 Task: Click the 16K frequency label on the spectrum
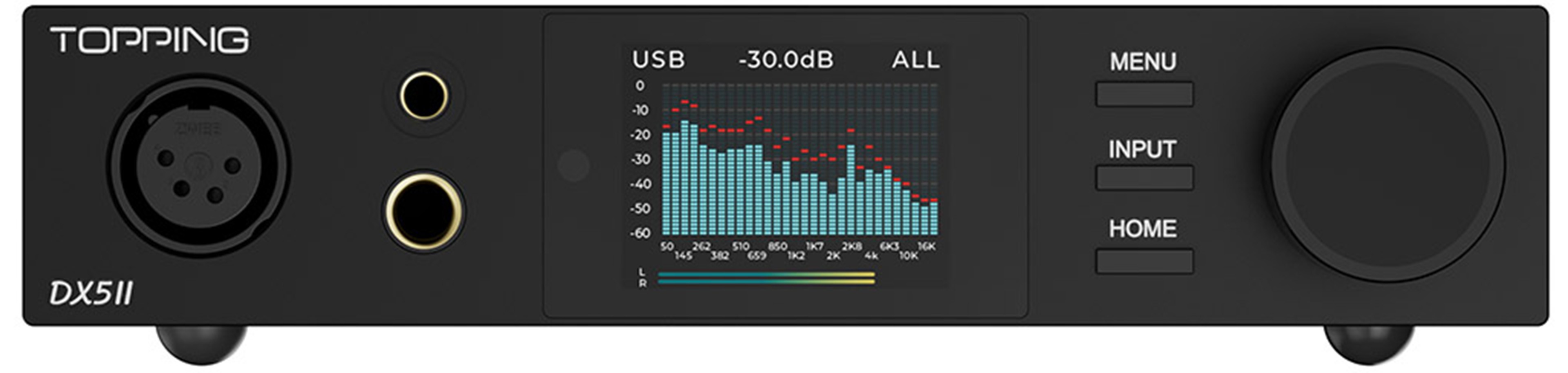pos(927,246)
